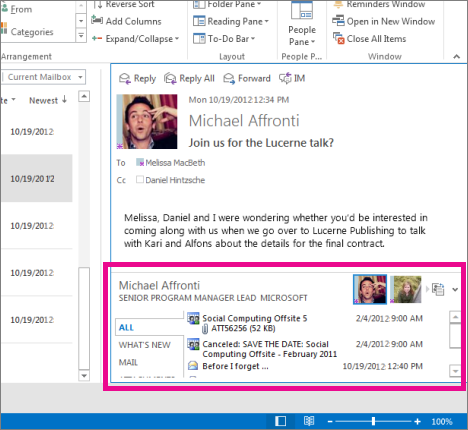
Task: Click the message list scroll up arrow
Action: pos(84,96)
